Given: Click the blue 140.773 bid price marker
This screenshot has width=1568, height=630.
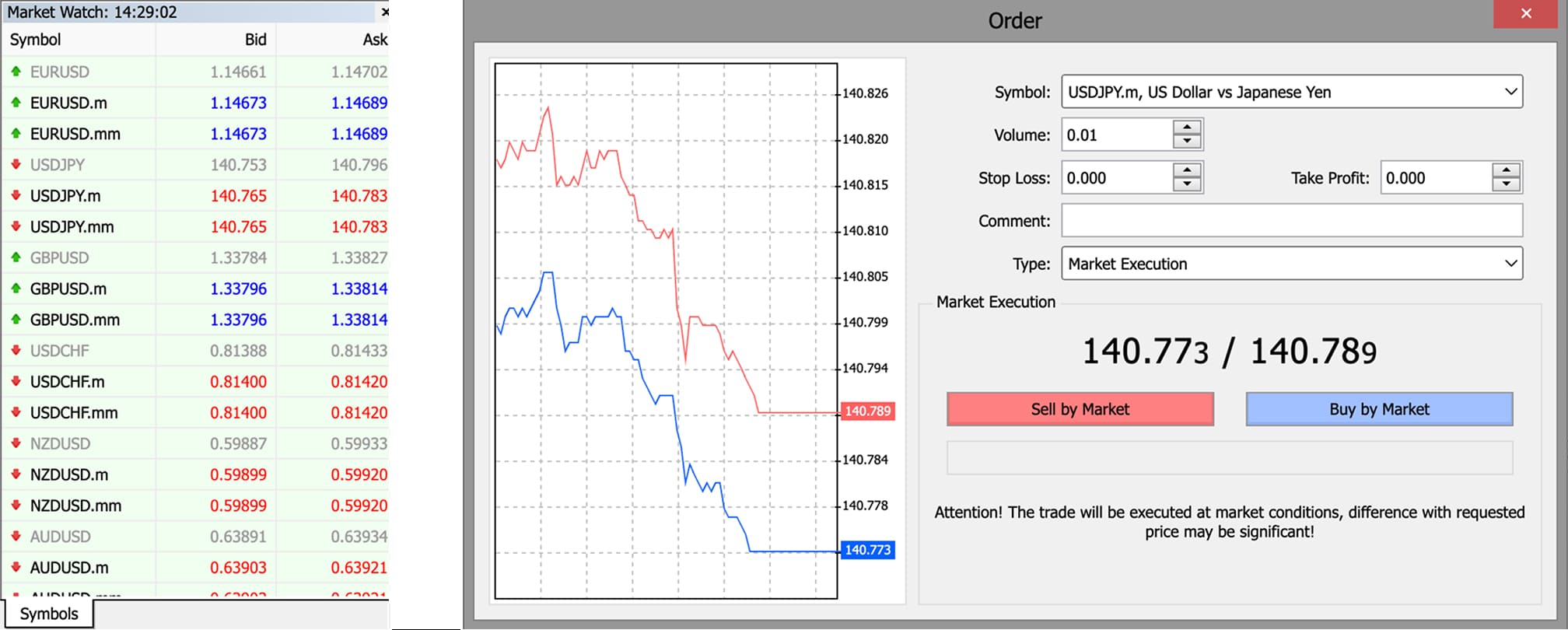Looking at the screenshot, I should pos(867,550).
